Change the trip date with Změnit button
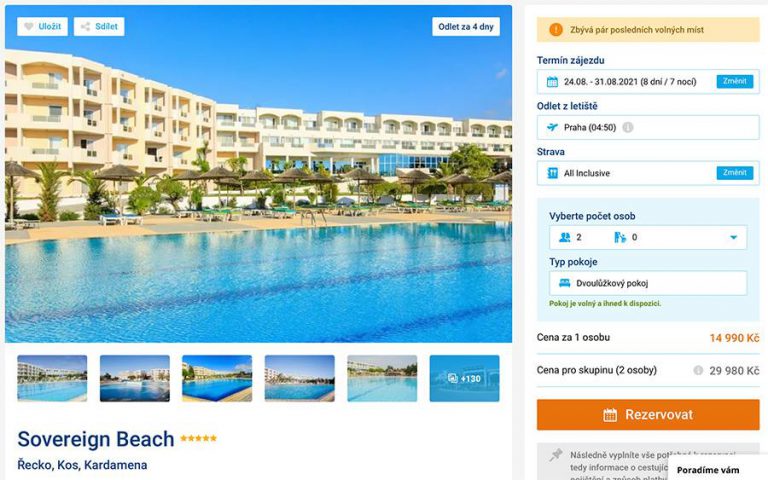Image resolution: width=768 pixels, height=480 pixels. point(735,81)
